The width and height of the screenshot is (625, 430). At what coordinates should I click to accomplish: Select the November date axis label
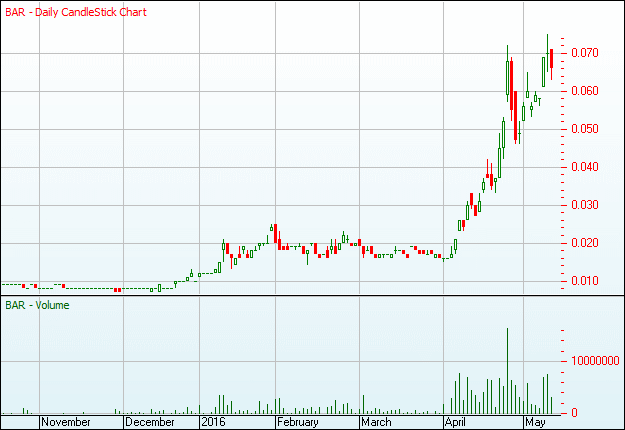(x=66, y=422)
